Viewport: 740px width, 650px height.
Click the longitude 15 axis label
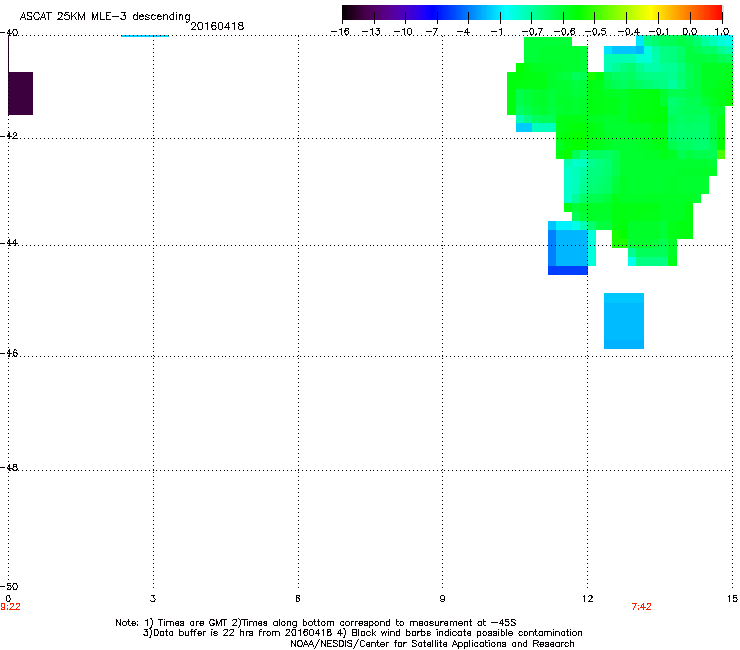pyautogui.click(x=732, y=599)
